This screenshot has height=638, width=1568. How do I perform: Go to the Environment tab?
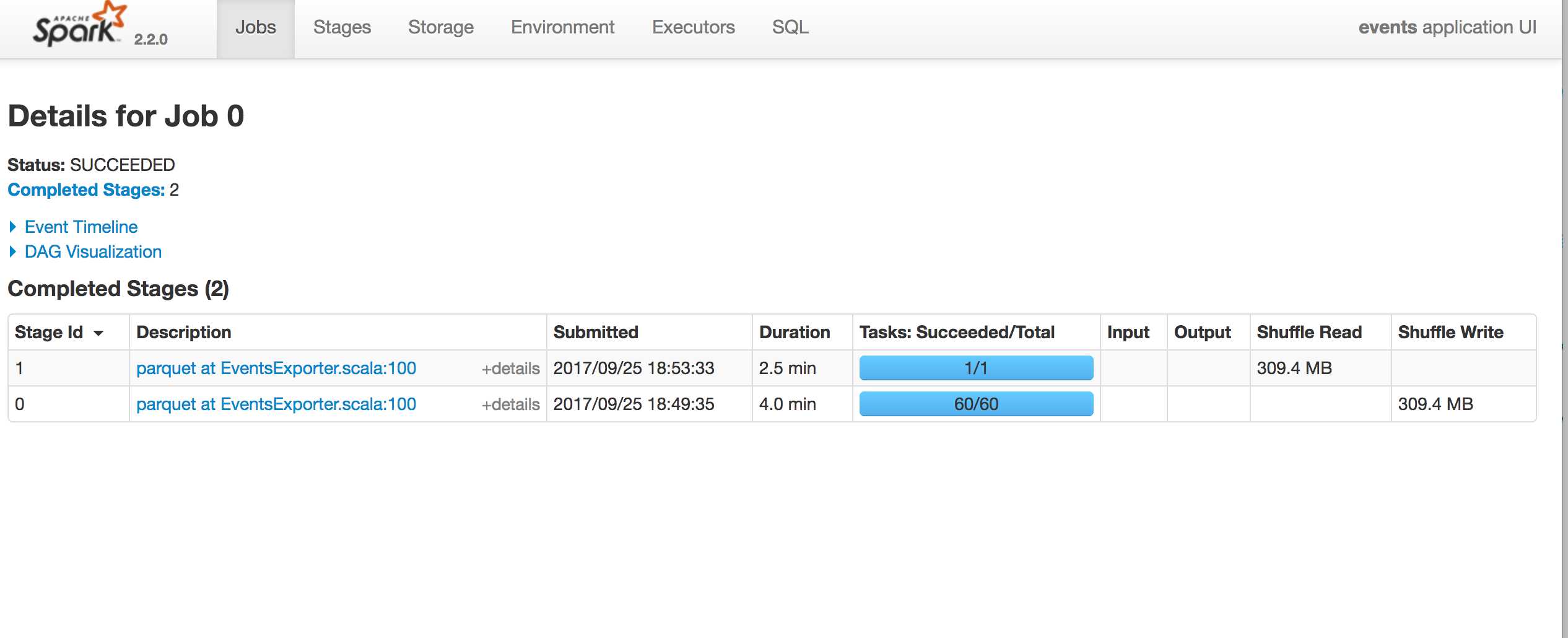pyautogui.click(x=563, y=27)
